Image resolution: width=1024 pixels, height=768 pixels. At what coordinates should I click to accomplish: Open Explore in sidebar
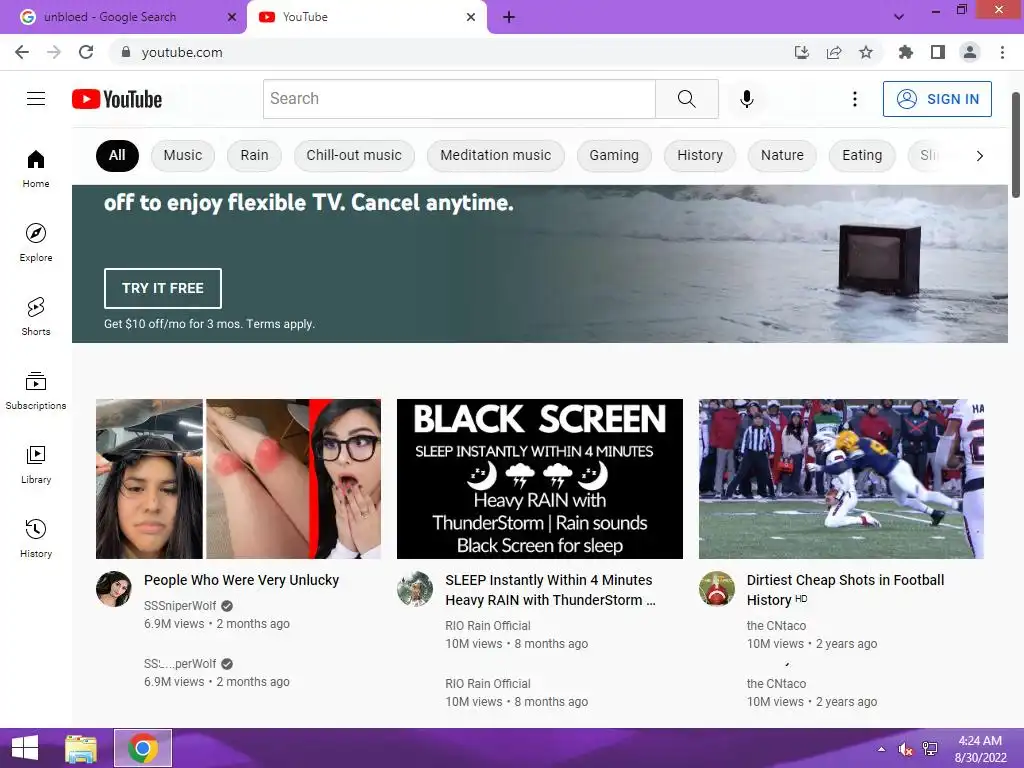coord(36,242)
